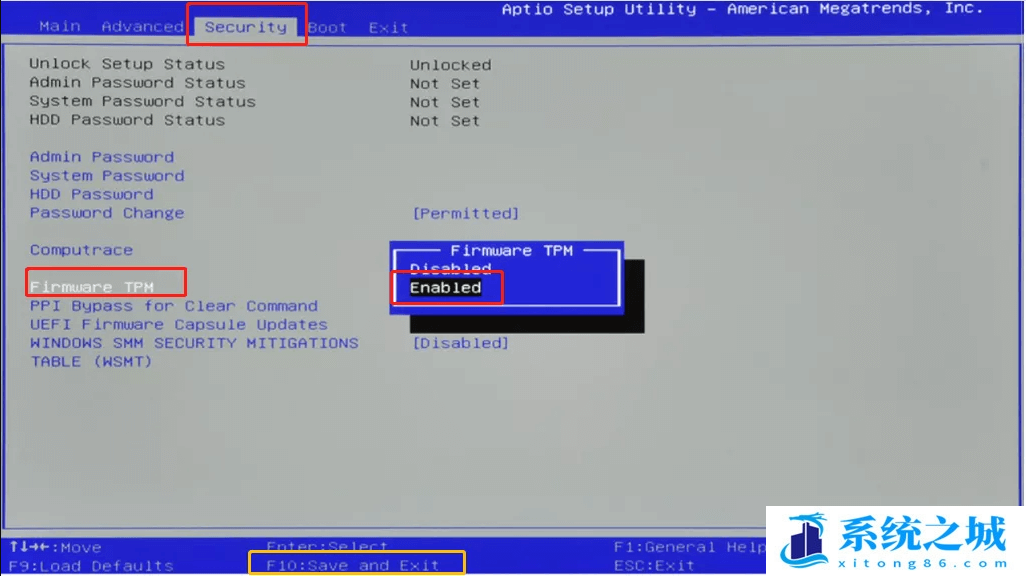
Task: Go to the Boot tab
Action: 327,27
